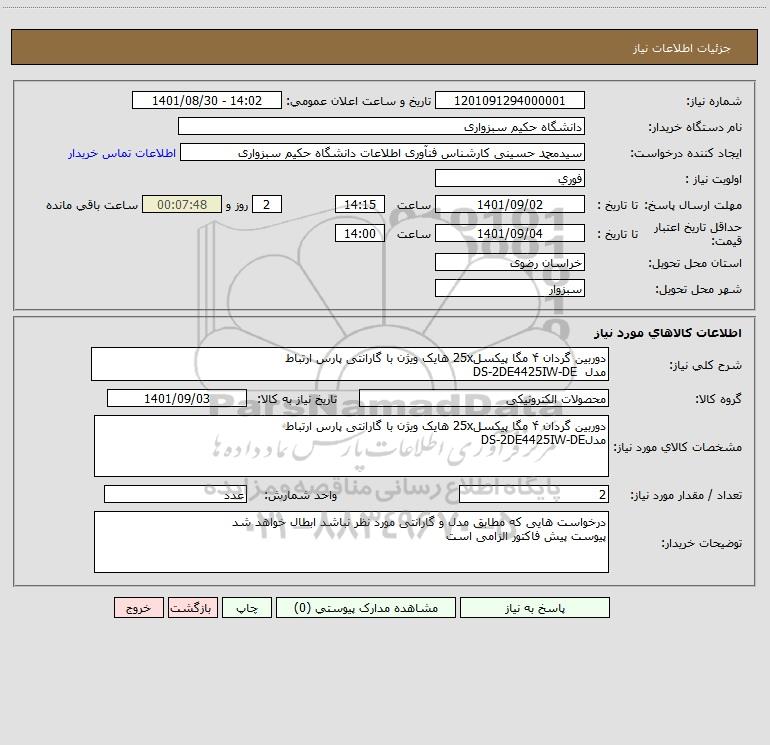Click the unit field عدد
Image resolution: width=770 pixels, height=745 pixels.
175,494
